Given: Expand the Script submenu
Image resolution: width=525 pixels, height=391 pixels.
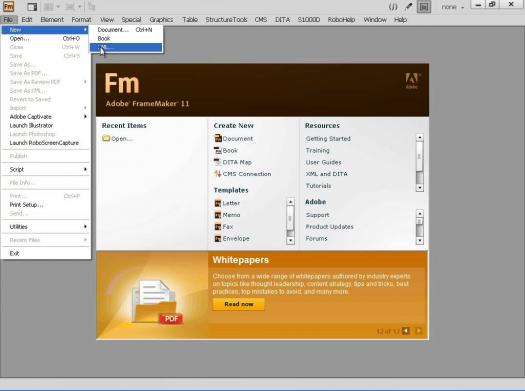Looking at the screenshot, I should click(x=46, y=169).
